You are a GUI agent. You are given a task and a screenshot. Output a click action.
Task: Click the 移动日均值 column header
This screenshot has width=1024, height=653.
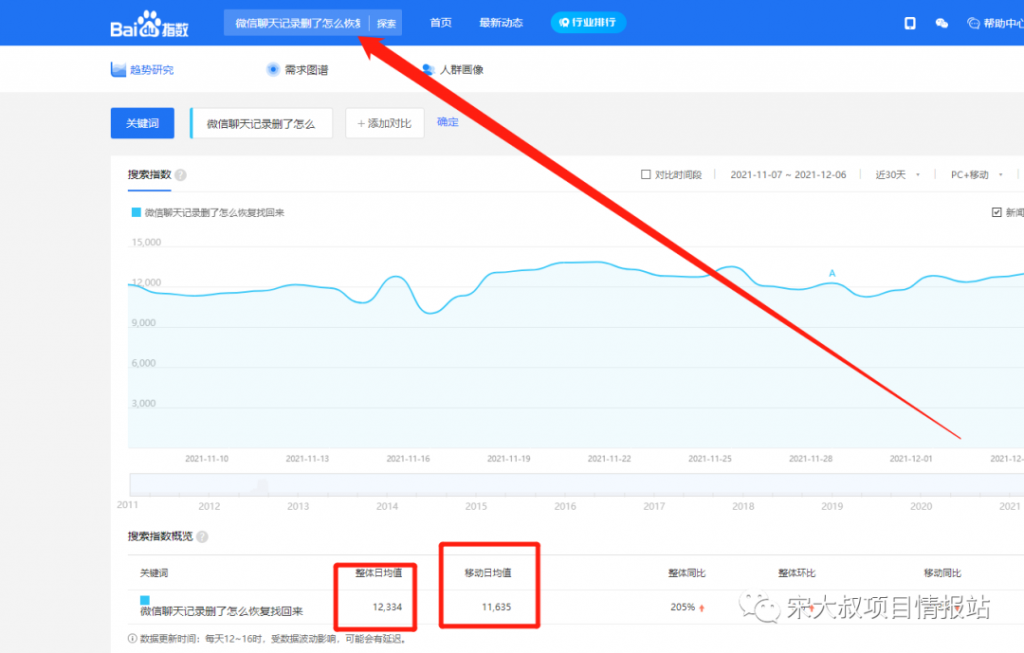click(x=488, y=573)
